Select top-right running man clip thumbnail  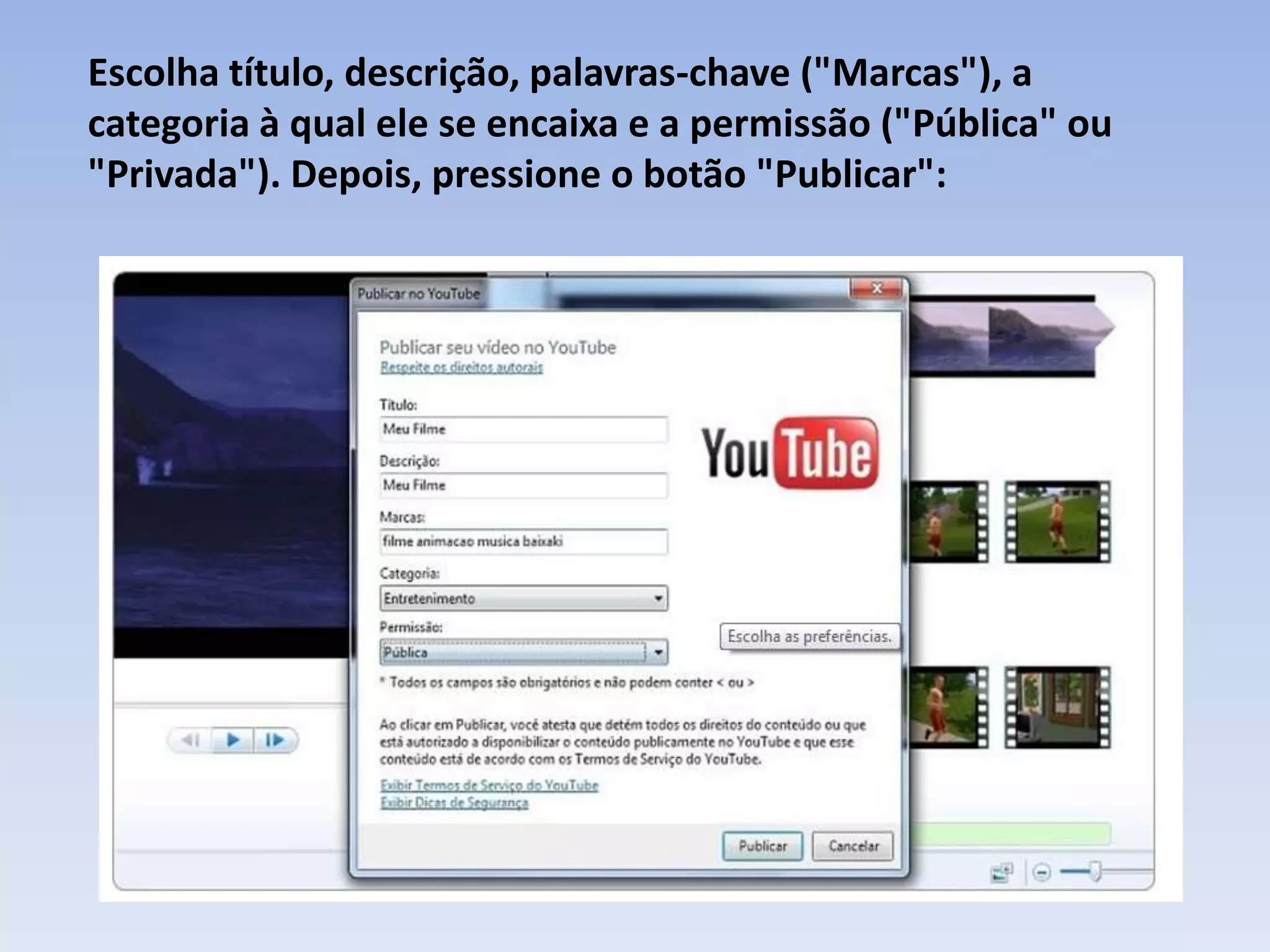[1057, 522]
